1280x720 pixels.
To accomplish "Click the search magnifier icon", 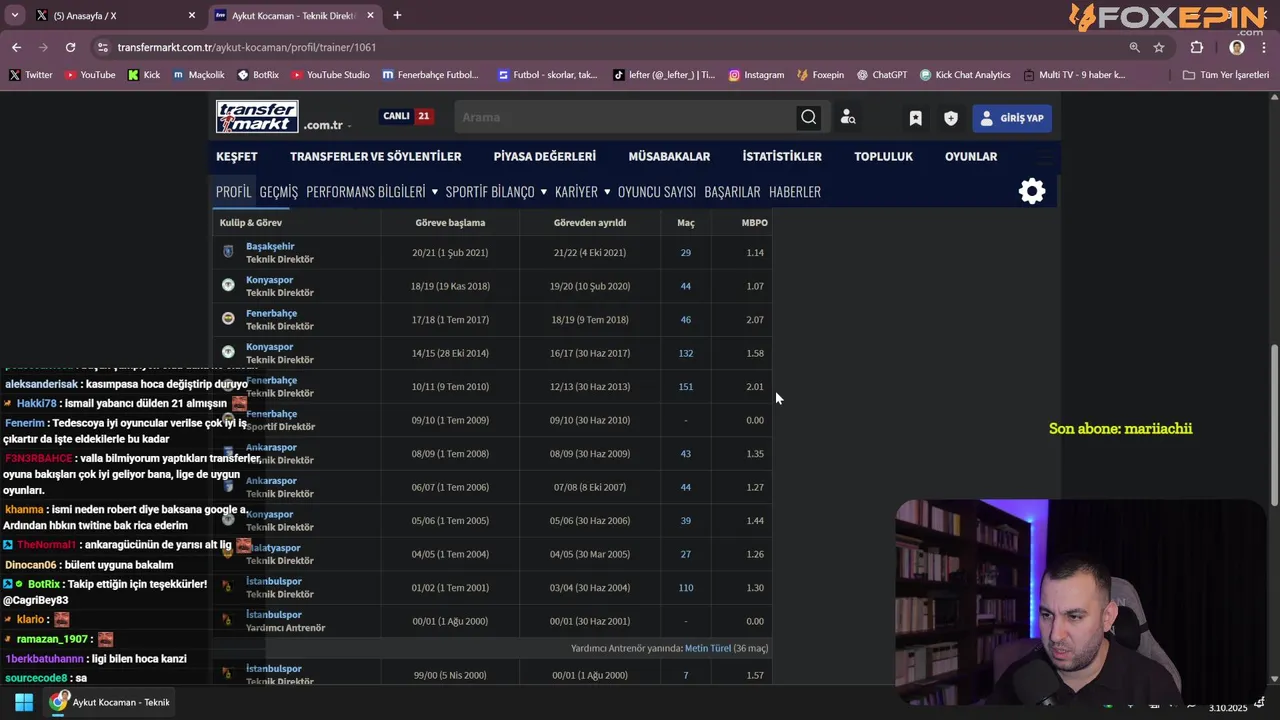I will (x=808, y=117).
